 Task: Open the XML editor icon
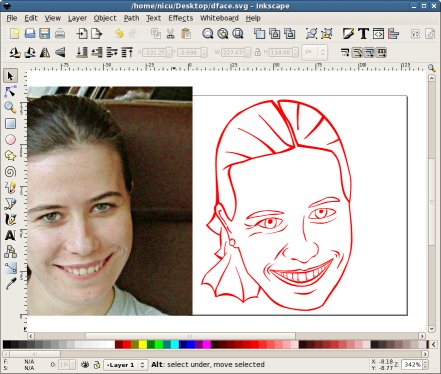tap(378, 33)
